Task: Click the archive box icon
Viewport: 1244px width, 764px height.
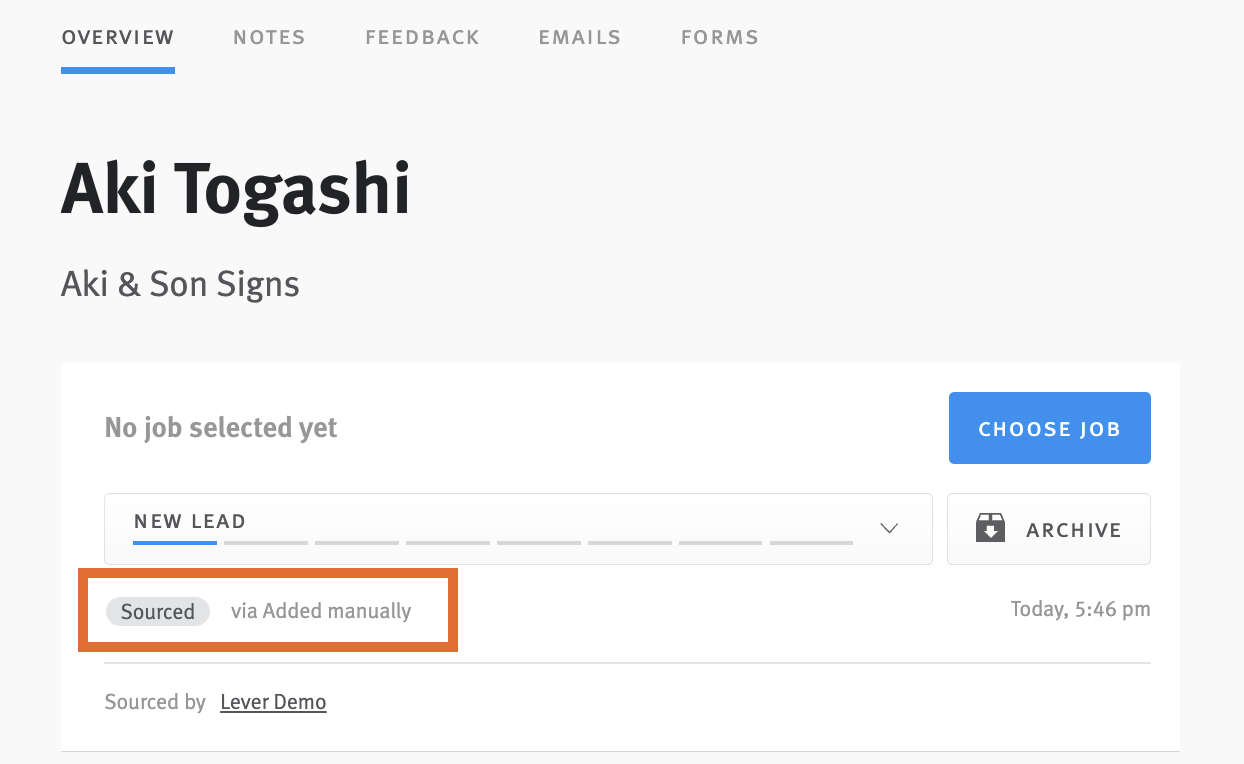Action: [x=991, y=528]
